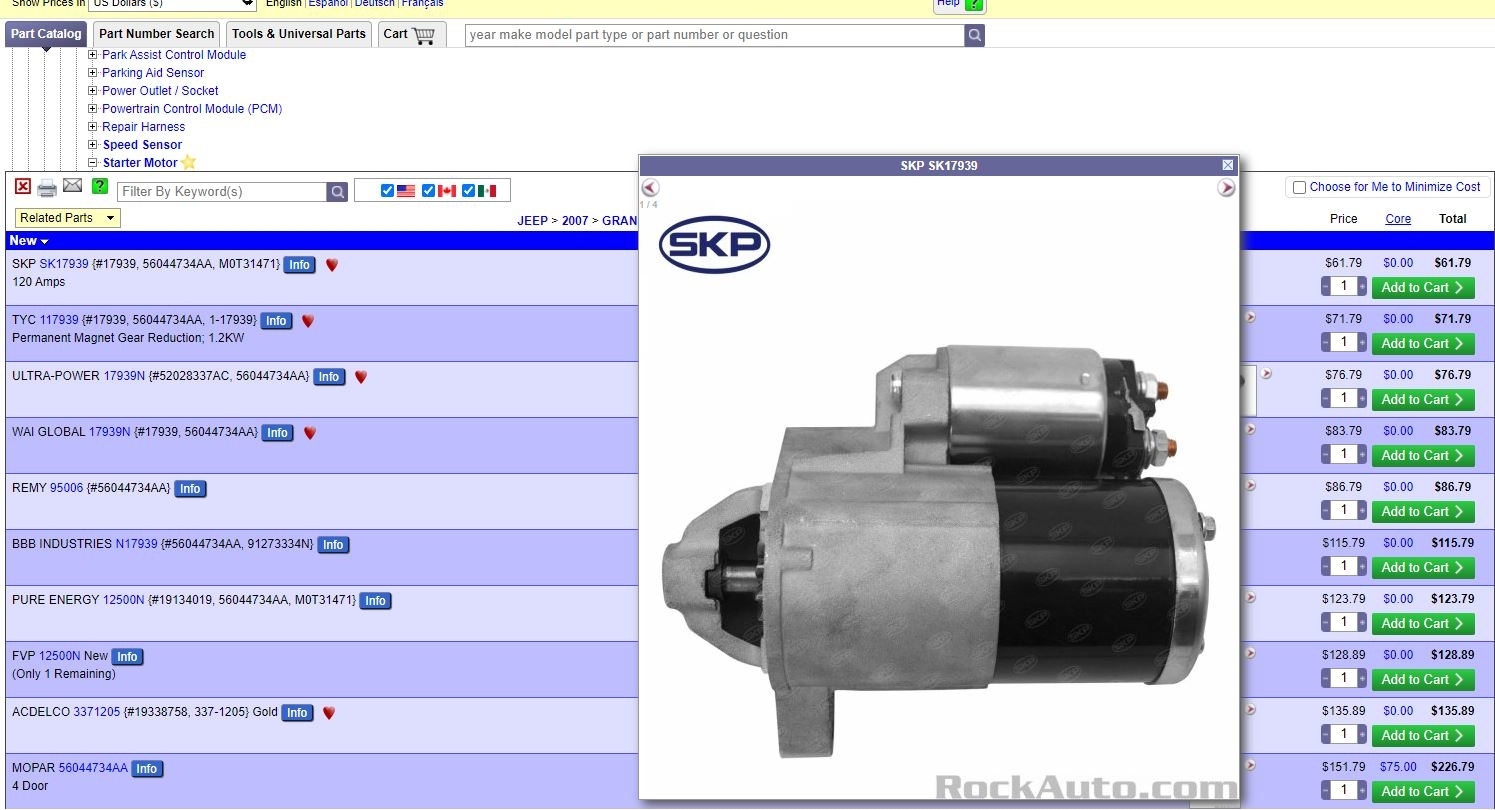Click the heart icon next to SKP SK17939
This screenshot has width=1495, height=810.
tap(332, 265)
